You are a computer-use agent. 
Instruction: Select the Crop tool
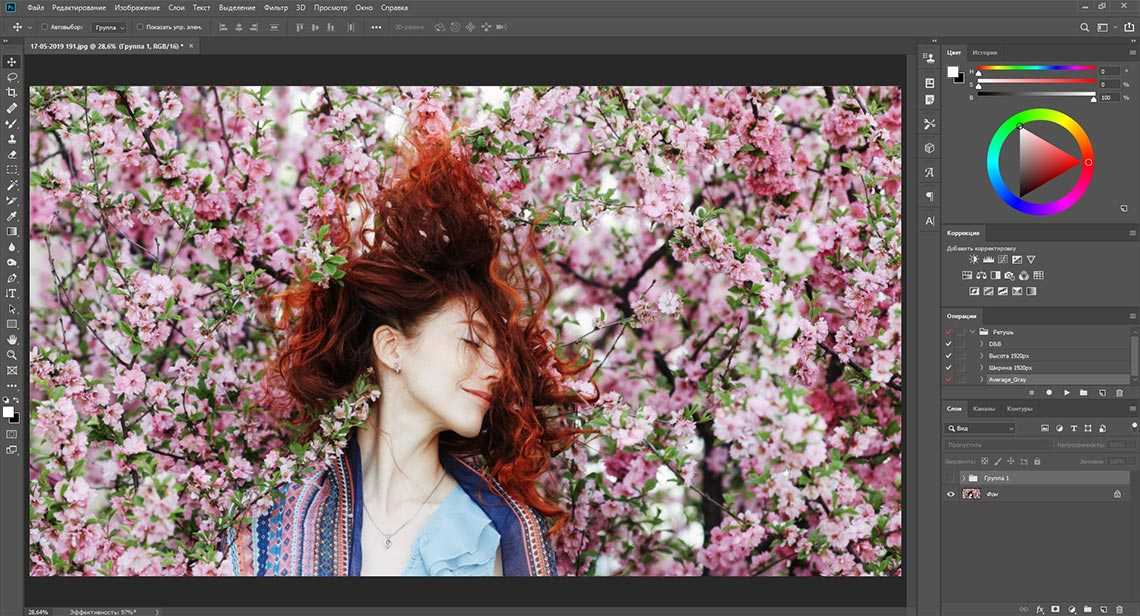(12, 92)
